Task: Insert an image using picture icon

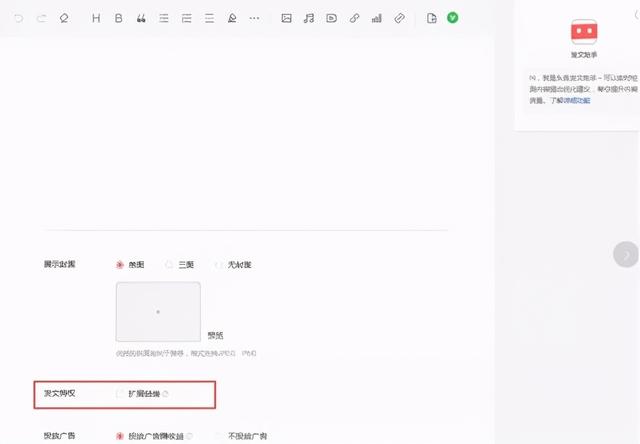Action: (287, 18)
